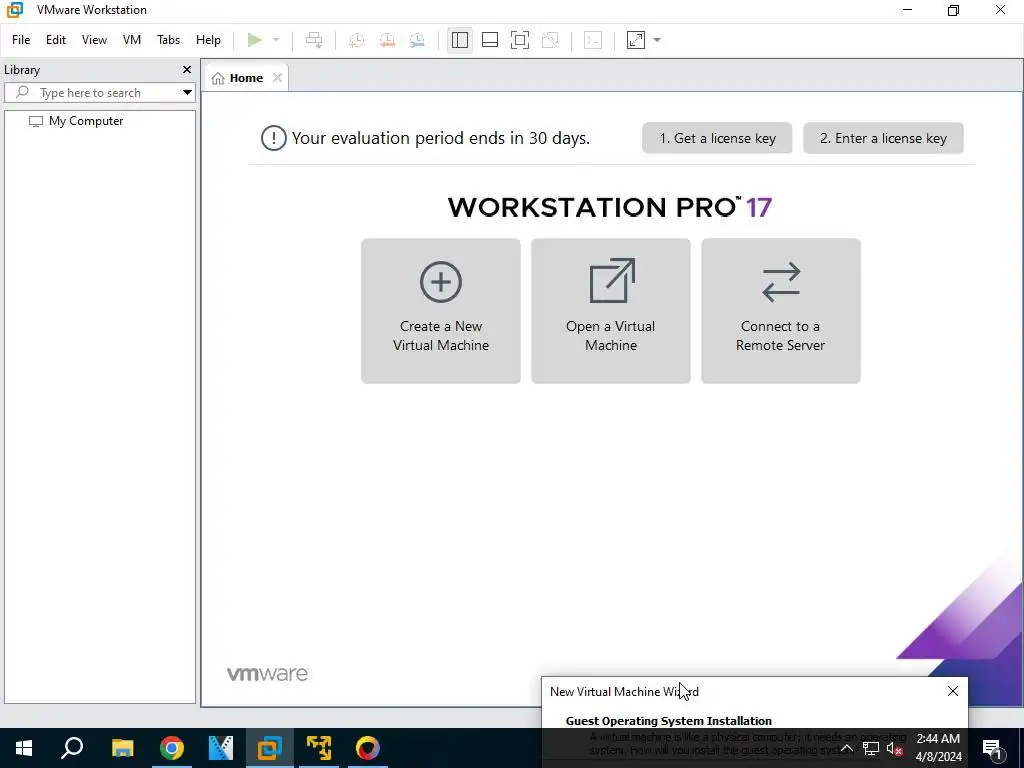This screenshot has height=768, width=1024.
Task: Open the VM menu
Action: (x=132, y=40)
